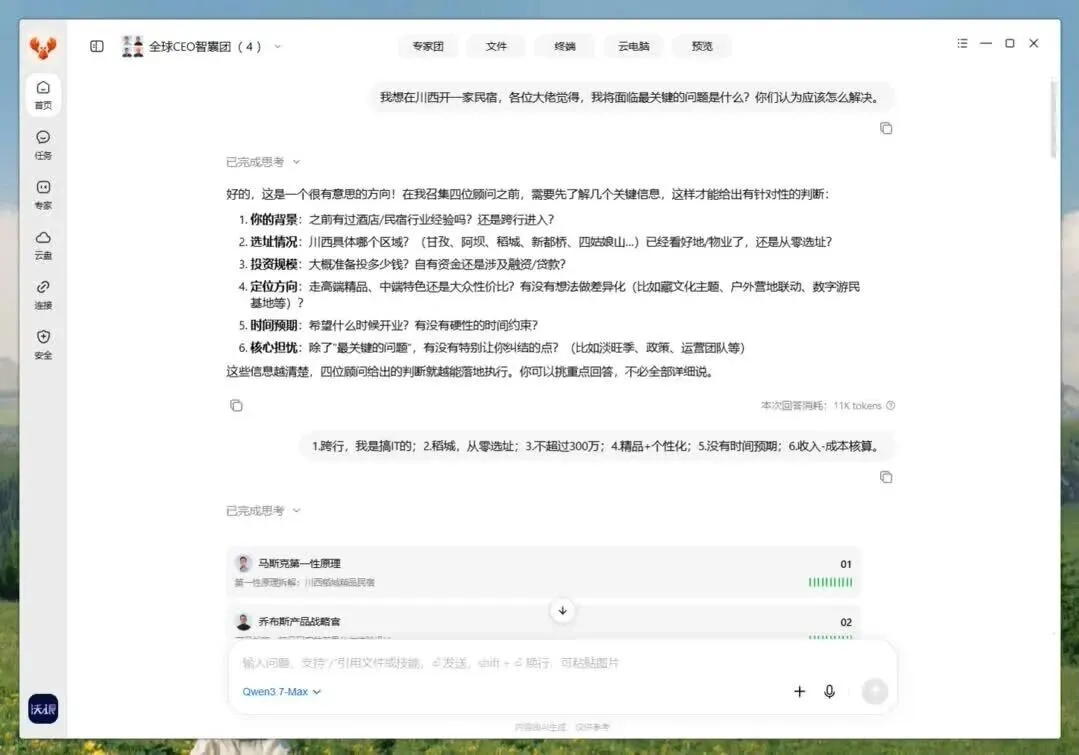Start voice input with microphone icon

(x=829, y=691)
